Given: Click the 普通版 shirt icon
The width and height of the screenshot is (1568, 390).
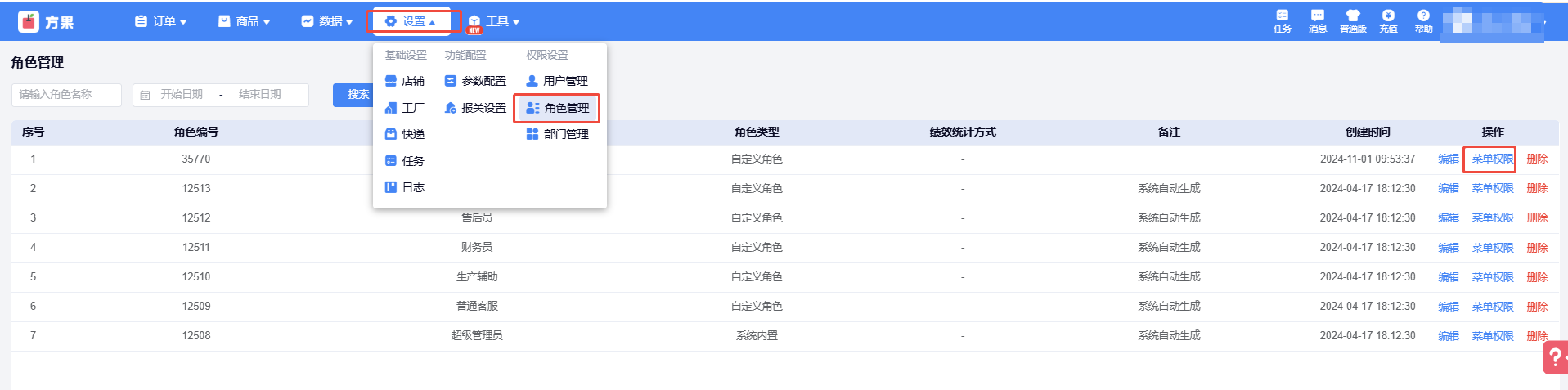Looking at the screenshot, I should point(1353,21).
